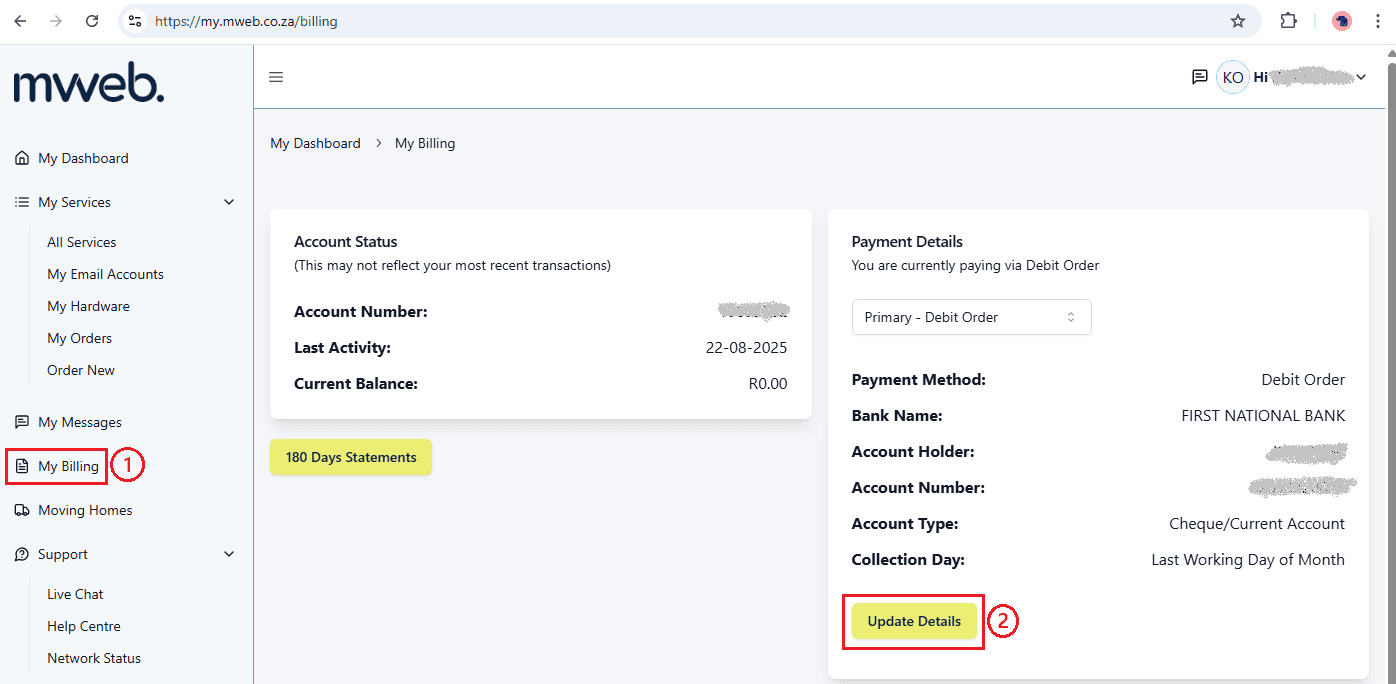1396x684 pixels.
Task: Click the browser refresh button
Action: tap(92, 20)
